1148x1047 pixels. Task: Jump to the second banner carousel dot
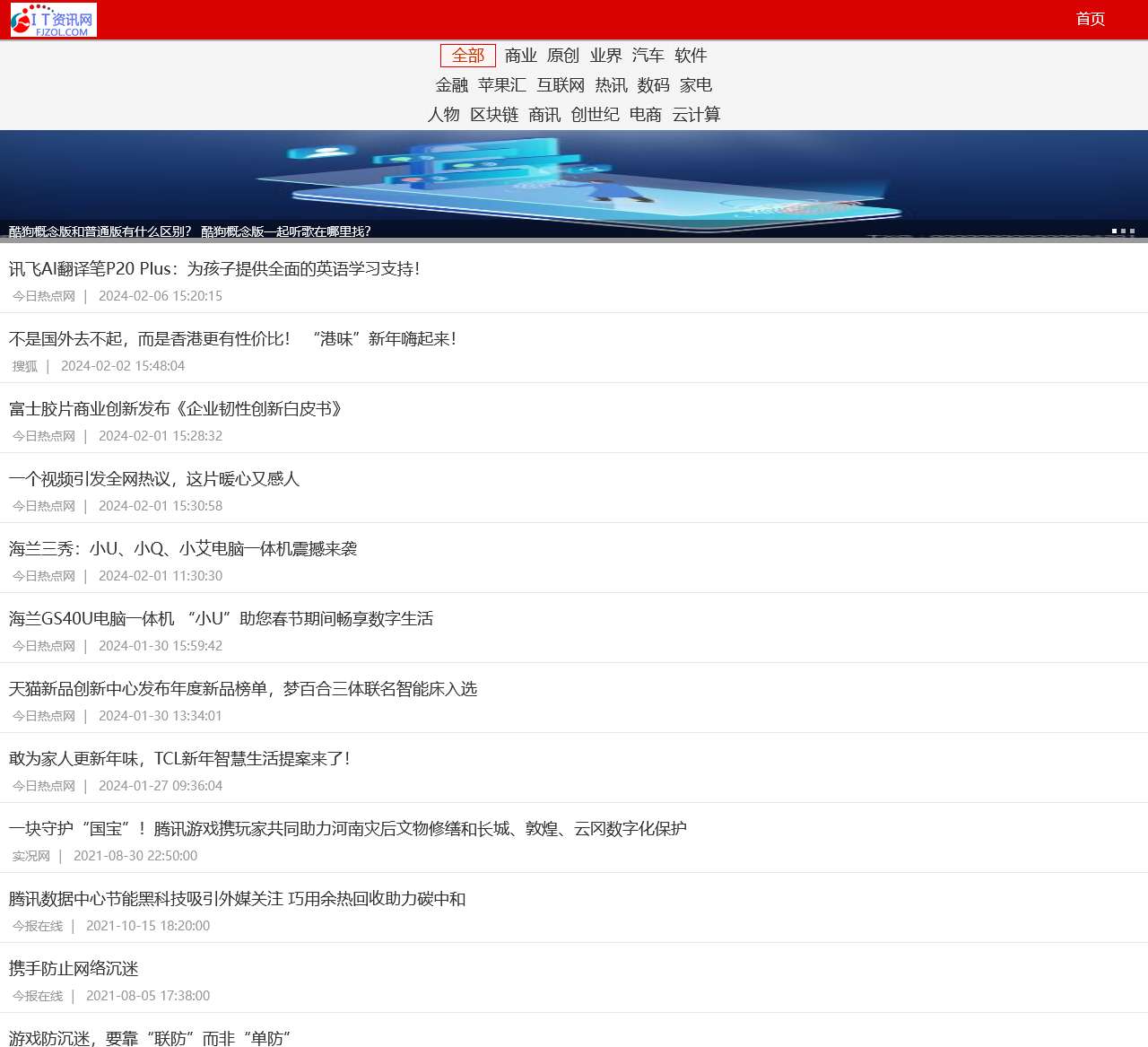1123,231
